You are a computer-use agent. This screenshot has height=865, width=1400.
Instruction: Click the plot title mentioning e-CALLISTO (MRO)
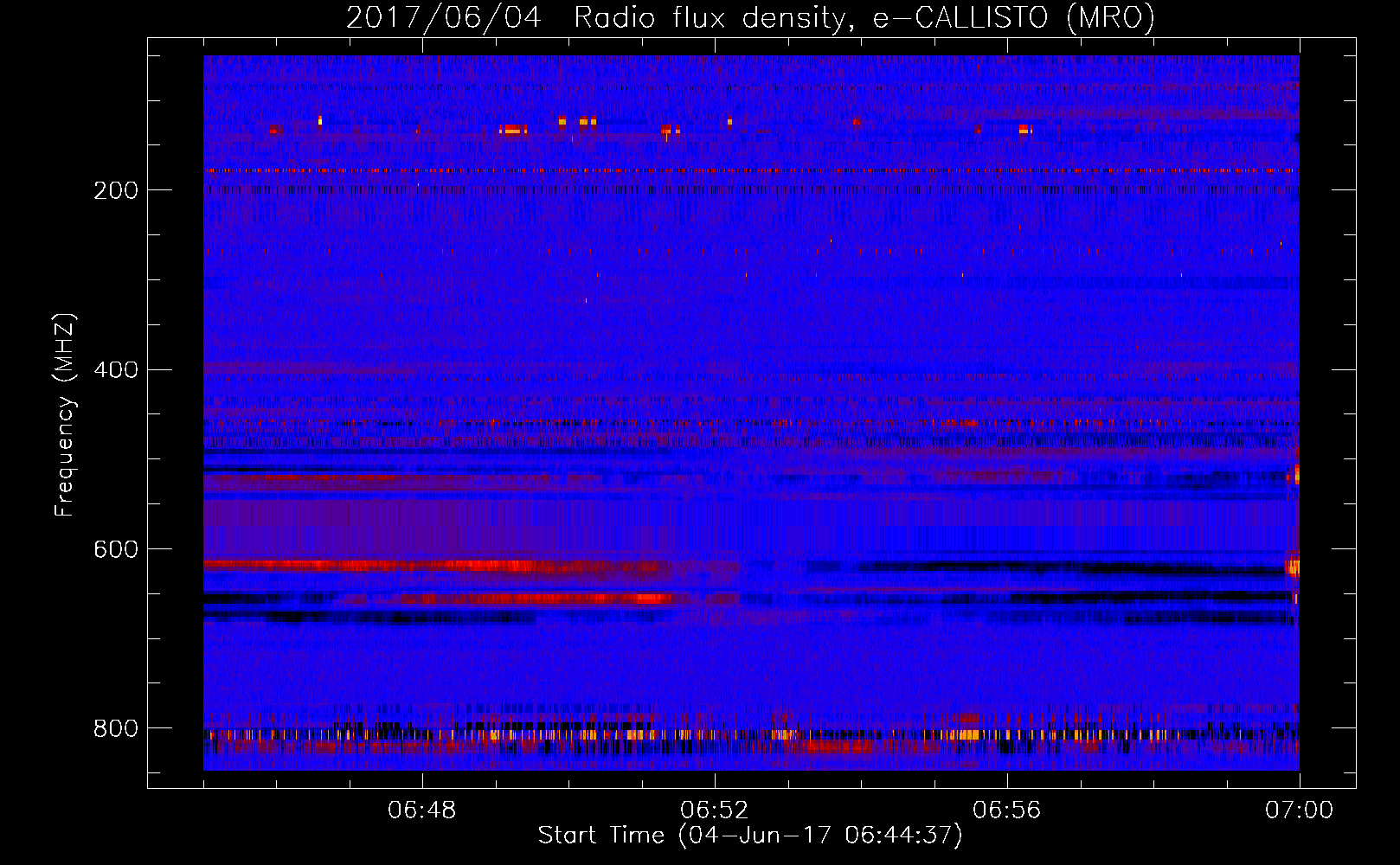click(750, 17)
